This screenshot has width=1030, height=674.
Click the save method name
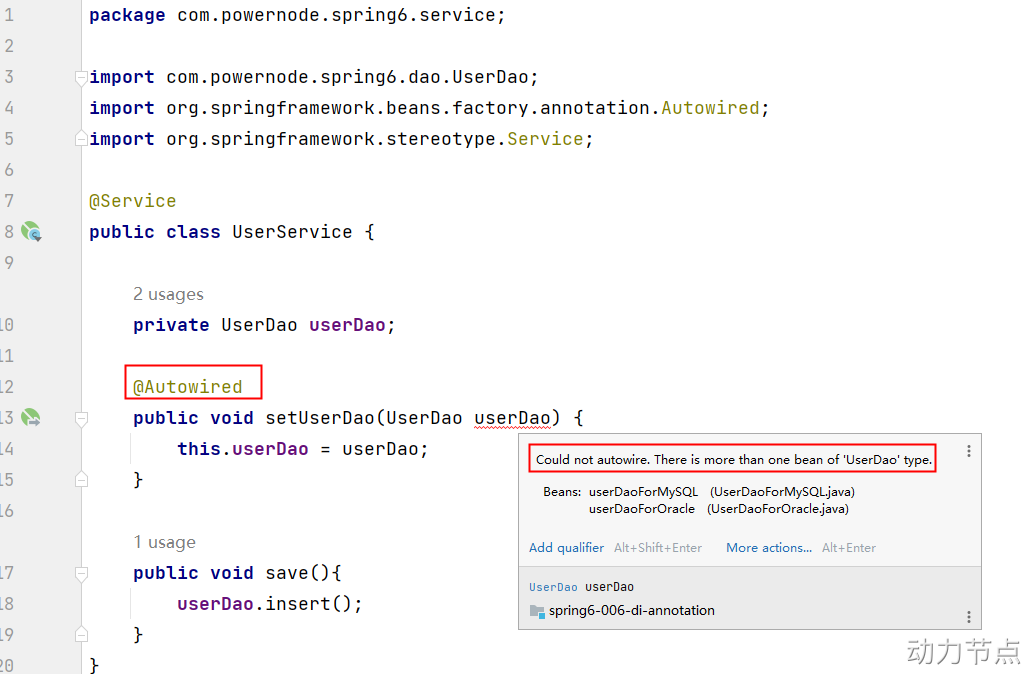point(287,573)
